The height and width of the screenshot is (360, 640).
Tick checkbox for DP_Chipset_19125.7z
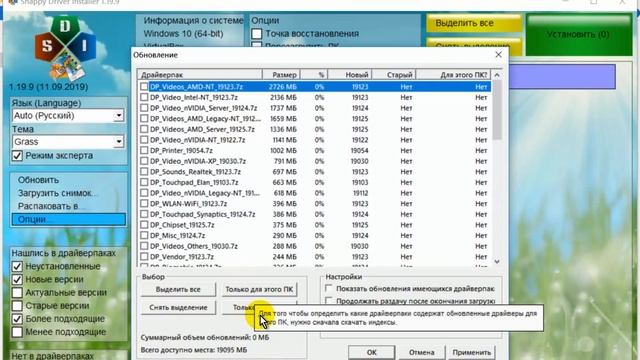pyautogui.click(x=144, y=224)
